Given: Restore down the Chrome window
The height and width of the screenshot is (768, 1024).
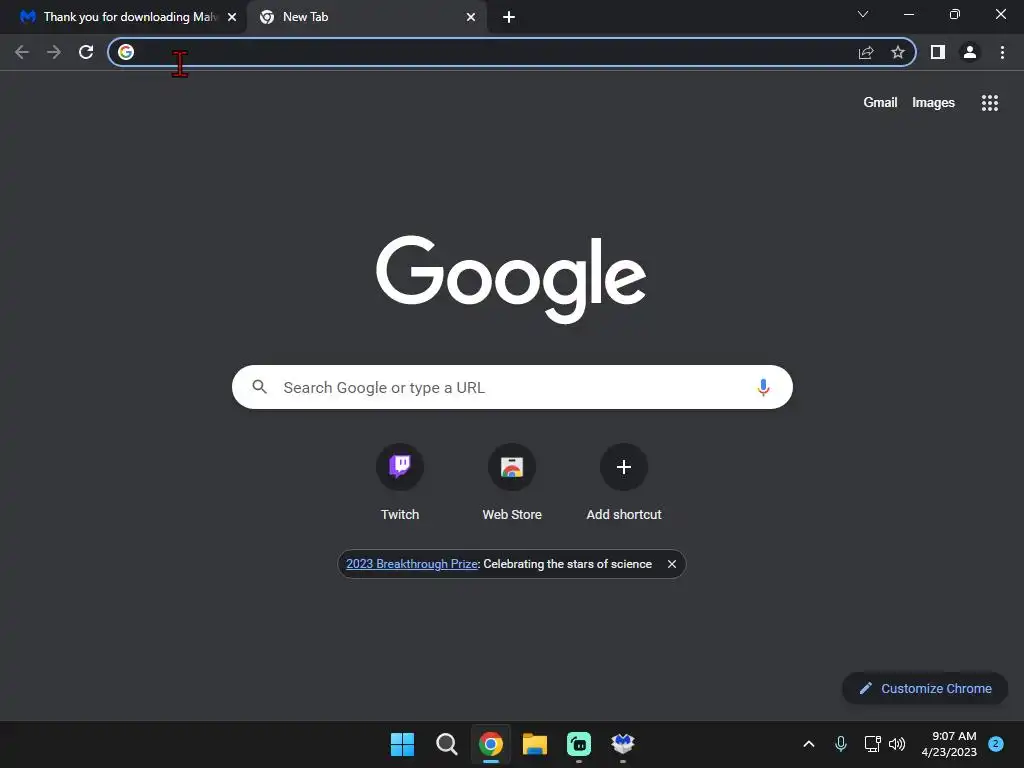Looking at the screenshot, I should click(954, 14).
